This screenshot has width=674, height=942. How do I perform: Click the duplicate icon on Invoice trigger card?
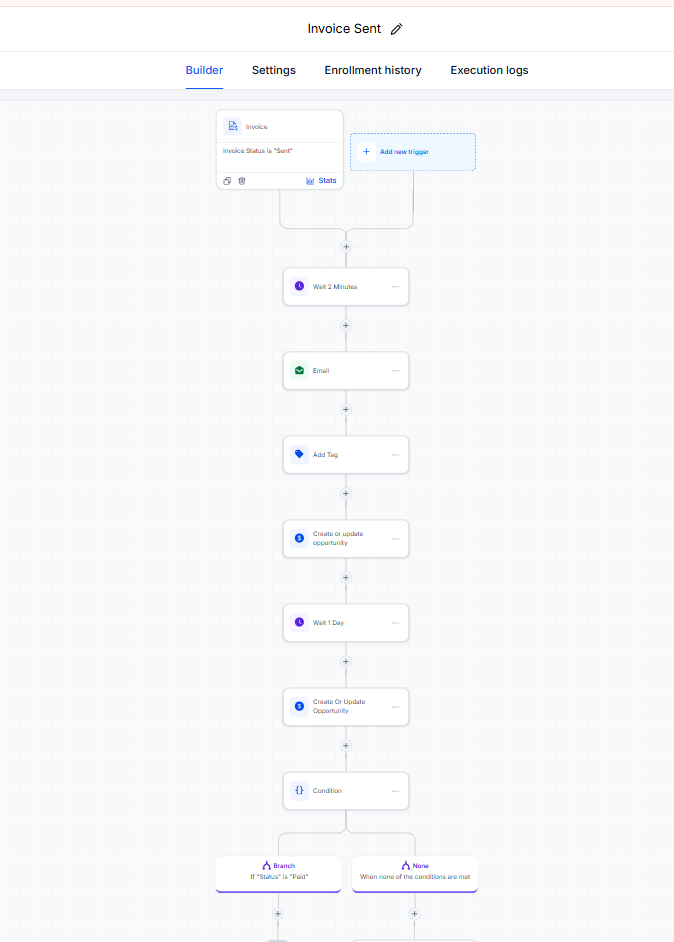pos(227,181)
